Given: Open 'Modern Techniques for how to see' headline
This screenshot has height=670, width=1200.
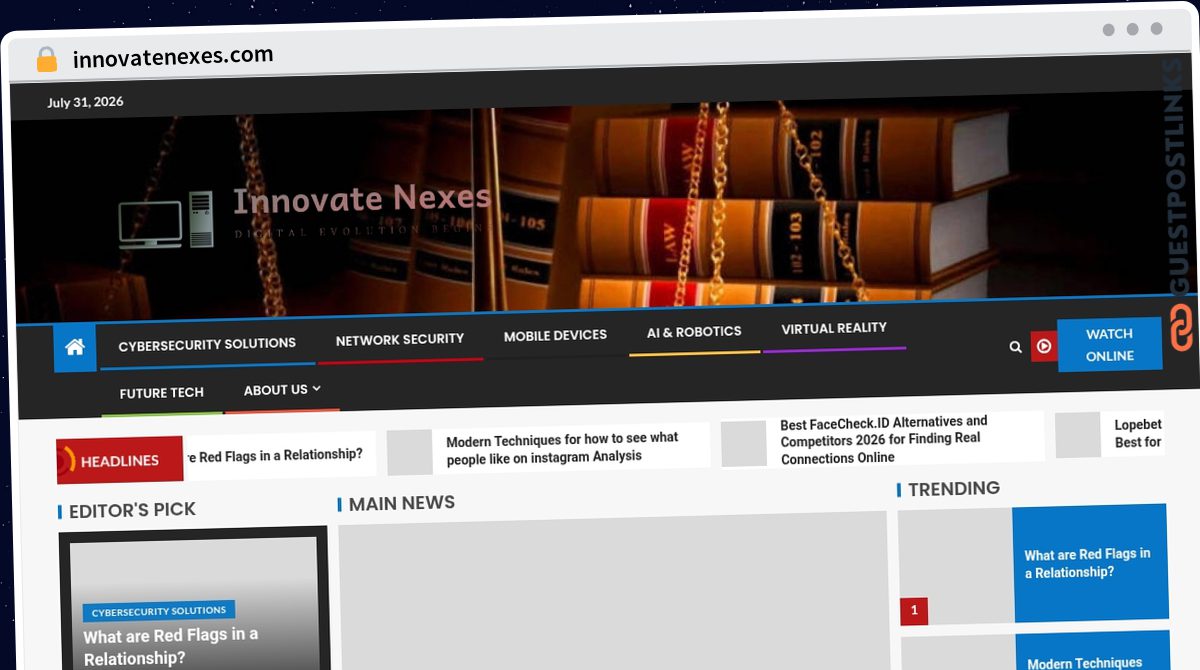Looking at the screenshot, I should 562,447.
